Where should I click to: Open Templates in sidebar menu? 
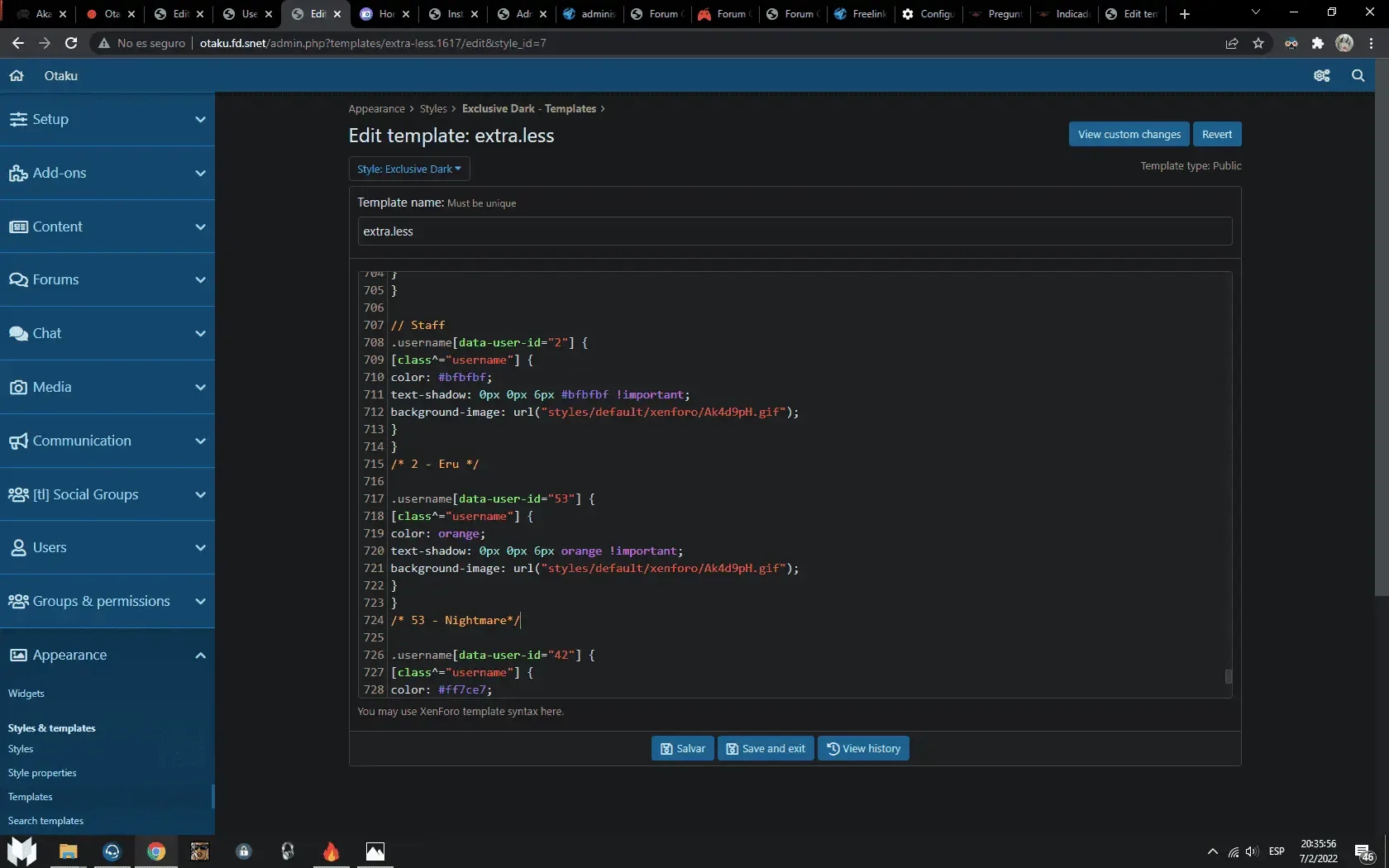tap(31, 797)
